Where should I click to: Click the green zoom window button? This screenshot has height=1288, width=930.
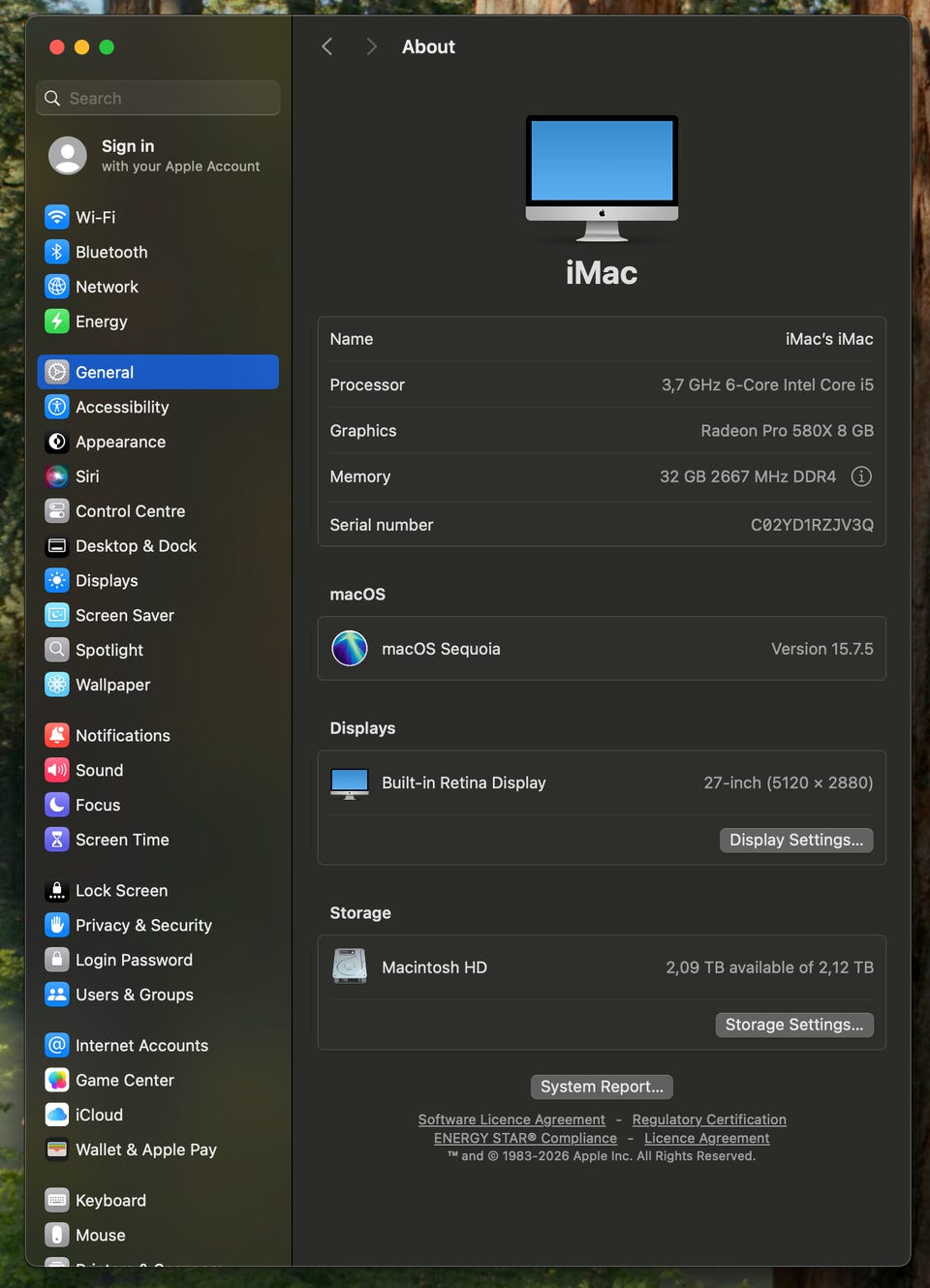[x=107, y=46]
